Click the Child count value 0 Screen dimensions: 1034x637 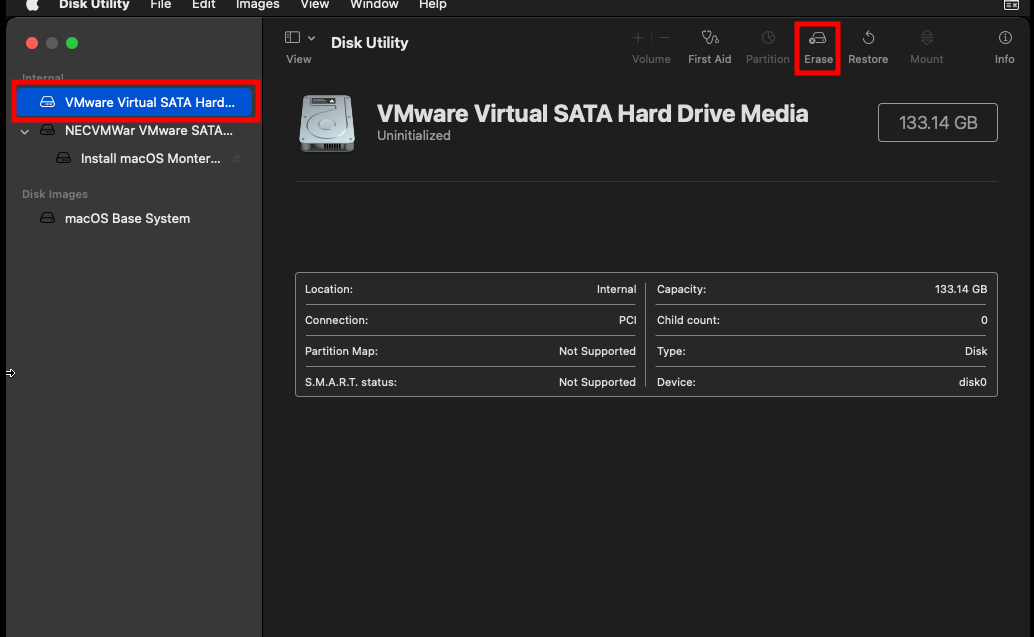point(984,320)
